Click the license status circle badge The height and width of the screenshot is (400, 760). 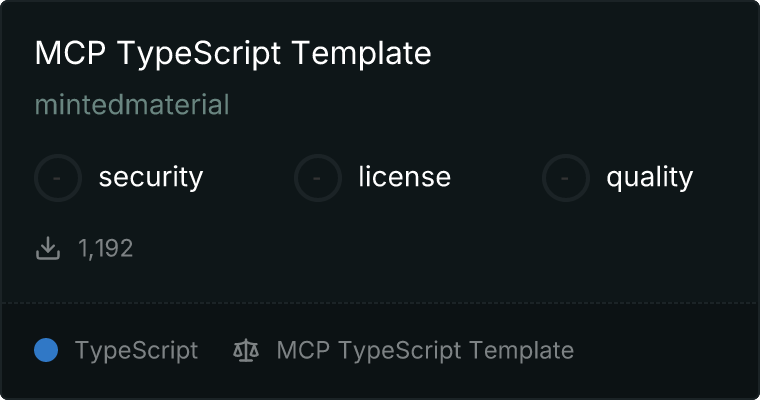[x=318, y=178]
